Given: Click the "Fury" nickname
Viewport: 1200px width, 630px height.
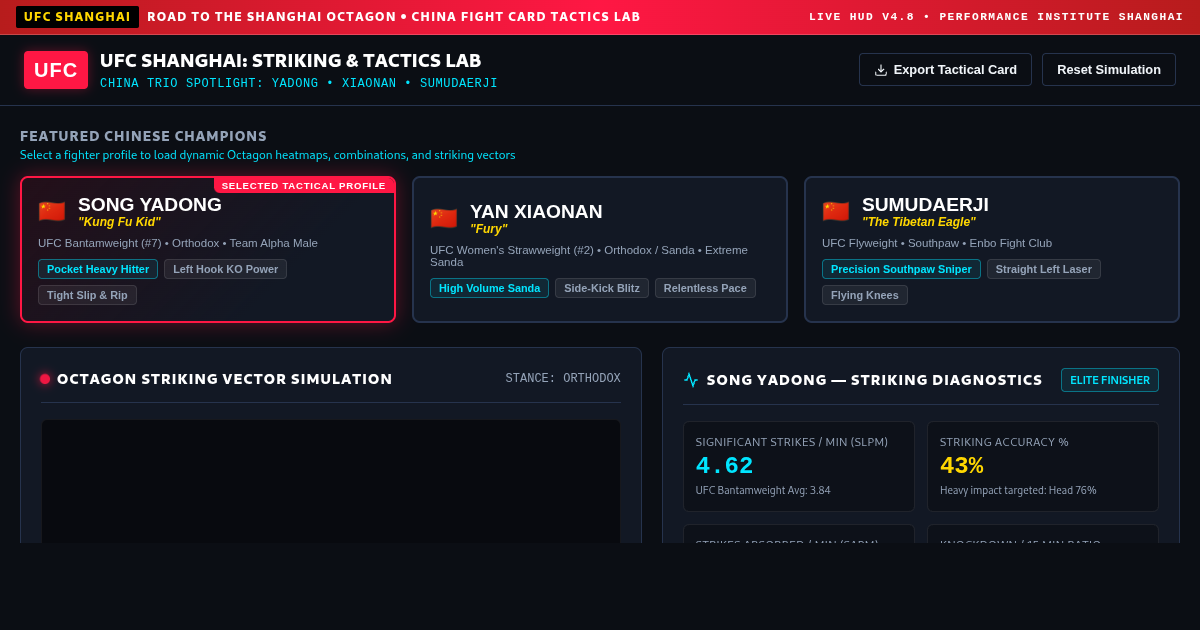Looking at the screenshot, I should pos(488,229).
